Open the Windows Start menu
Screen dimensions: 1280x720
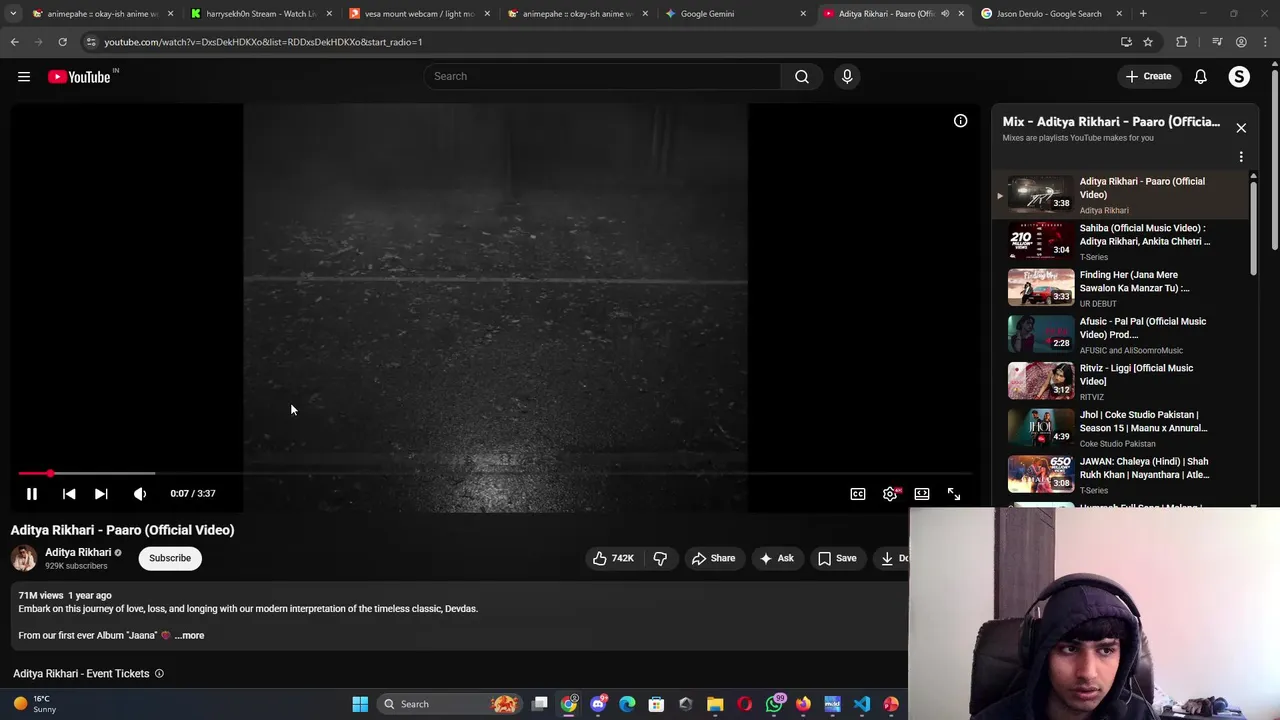[360, 704]
